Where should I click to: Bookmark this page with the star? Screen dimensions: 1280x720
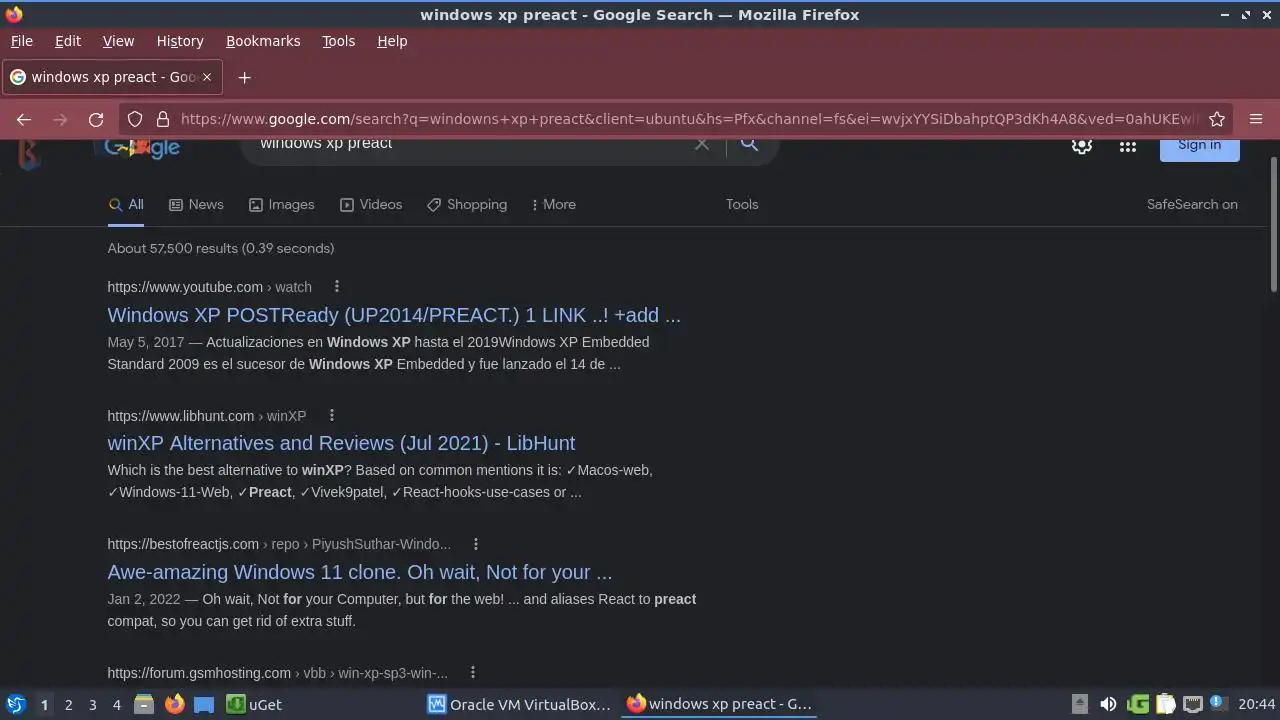(1217, 119)
